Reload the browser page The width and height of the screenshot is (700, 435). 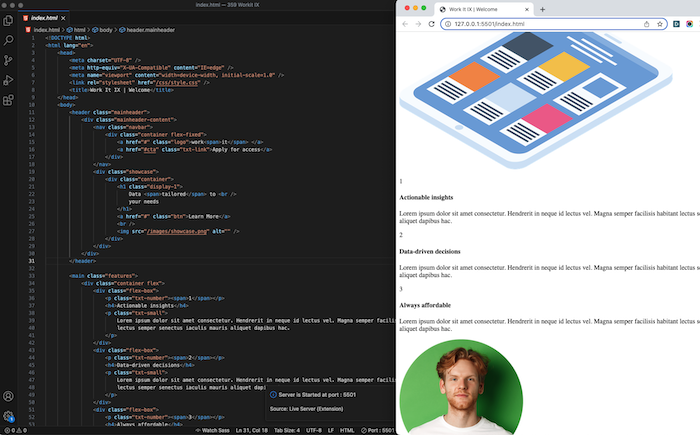(431, 24)
